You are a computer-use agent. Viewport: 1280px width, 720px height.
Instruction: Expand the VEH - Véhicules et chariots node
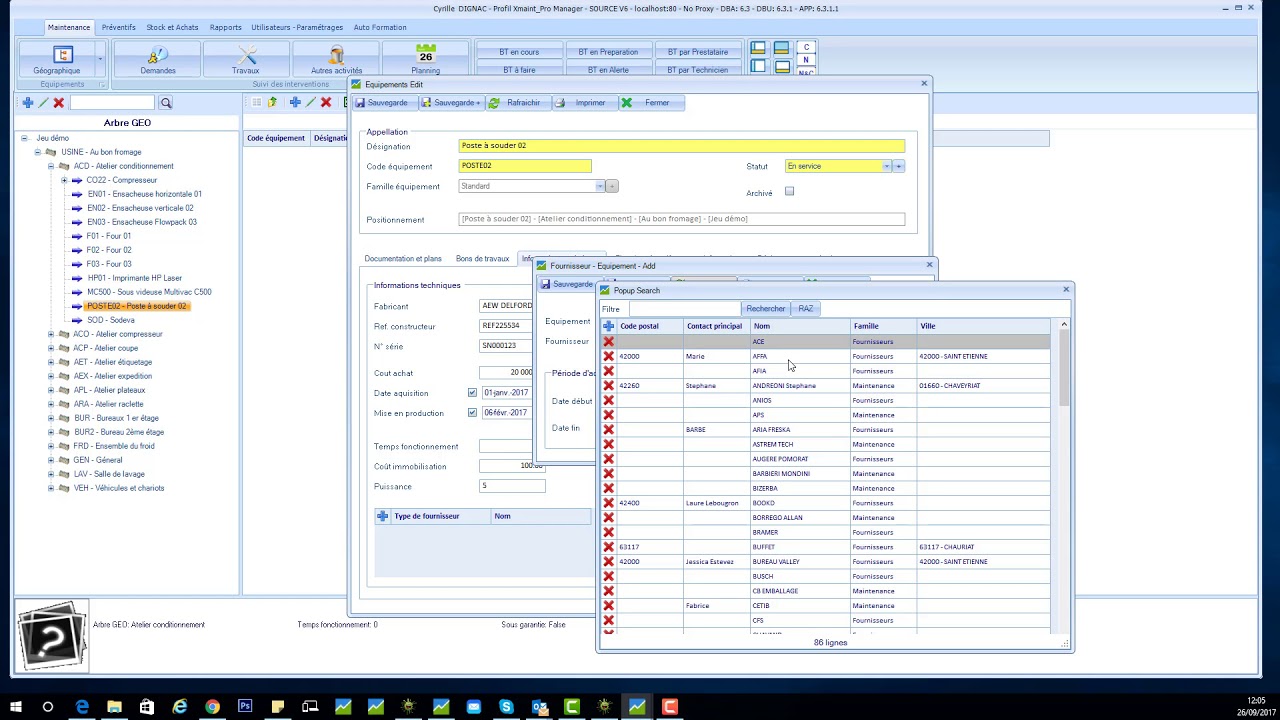[x=51, y=488]
